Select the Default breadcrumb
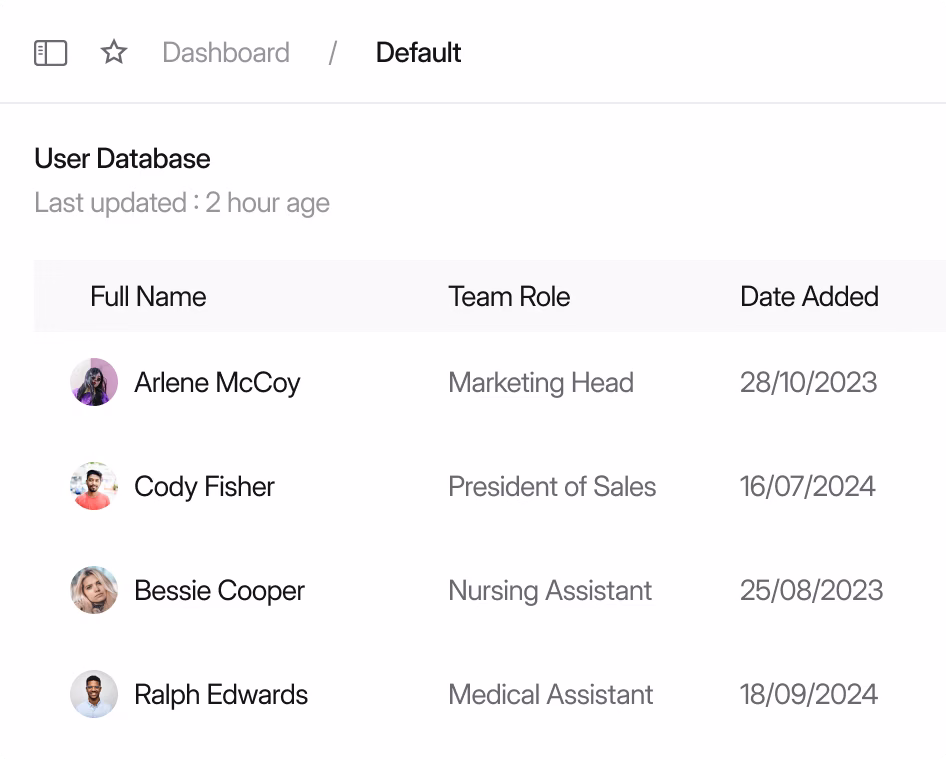 click(418, 53)
